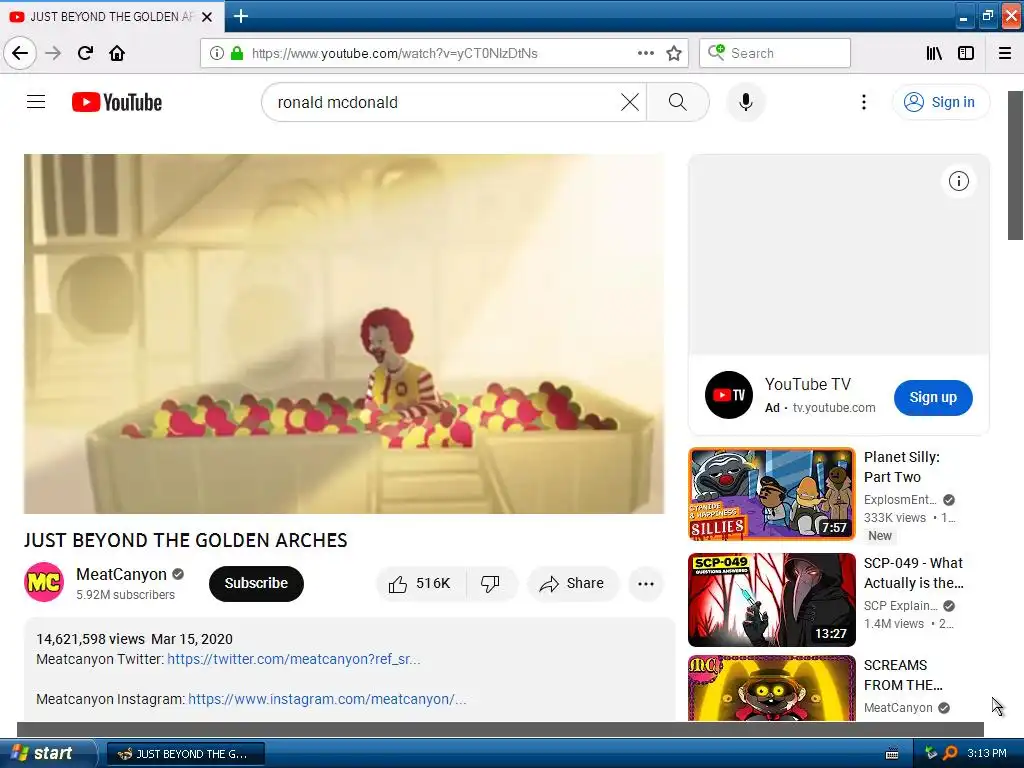Open SCP-049 video thumbnail

[771, 600]
